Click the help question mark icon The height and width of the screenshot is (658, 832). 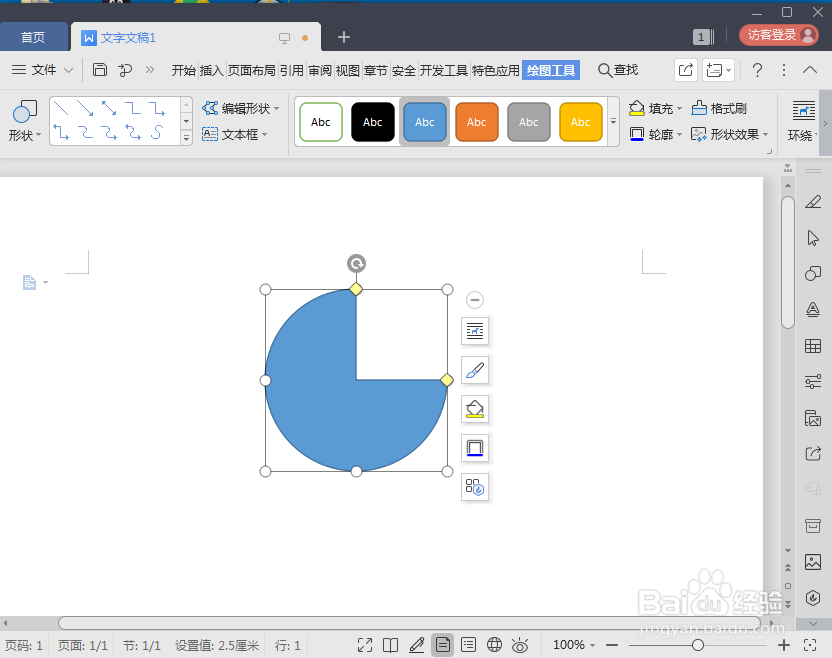coord(757,70)
